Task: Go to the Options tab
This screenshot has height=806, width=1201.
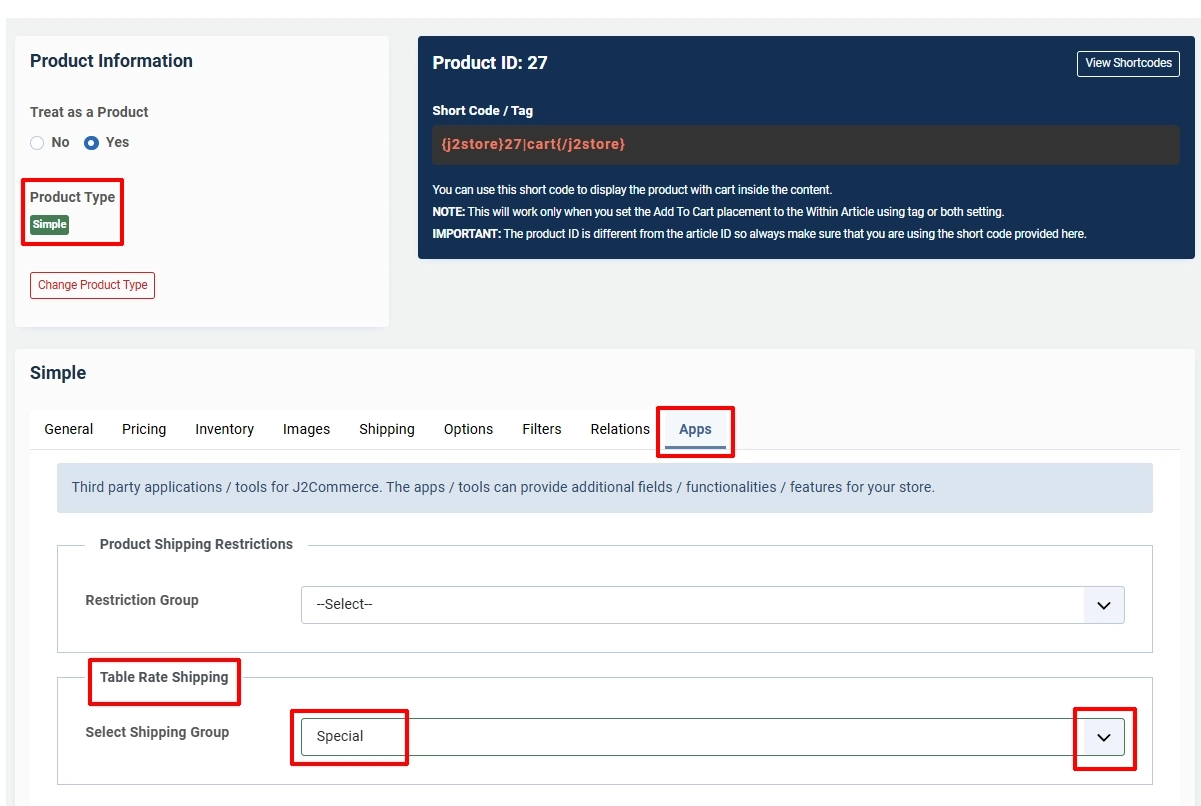Action: pyautogui.click(x=468, y=429)
